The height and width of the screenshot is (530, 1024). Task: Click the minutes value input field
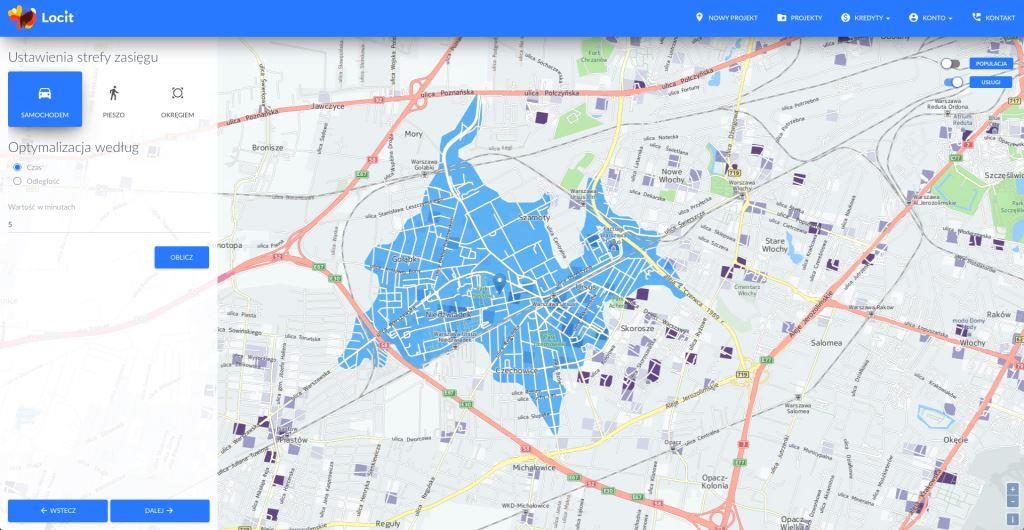[108, 225]
